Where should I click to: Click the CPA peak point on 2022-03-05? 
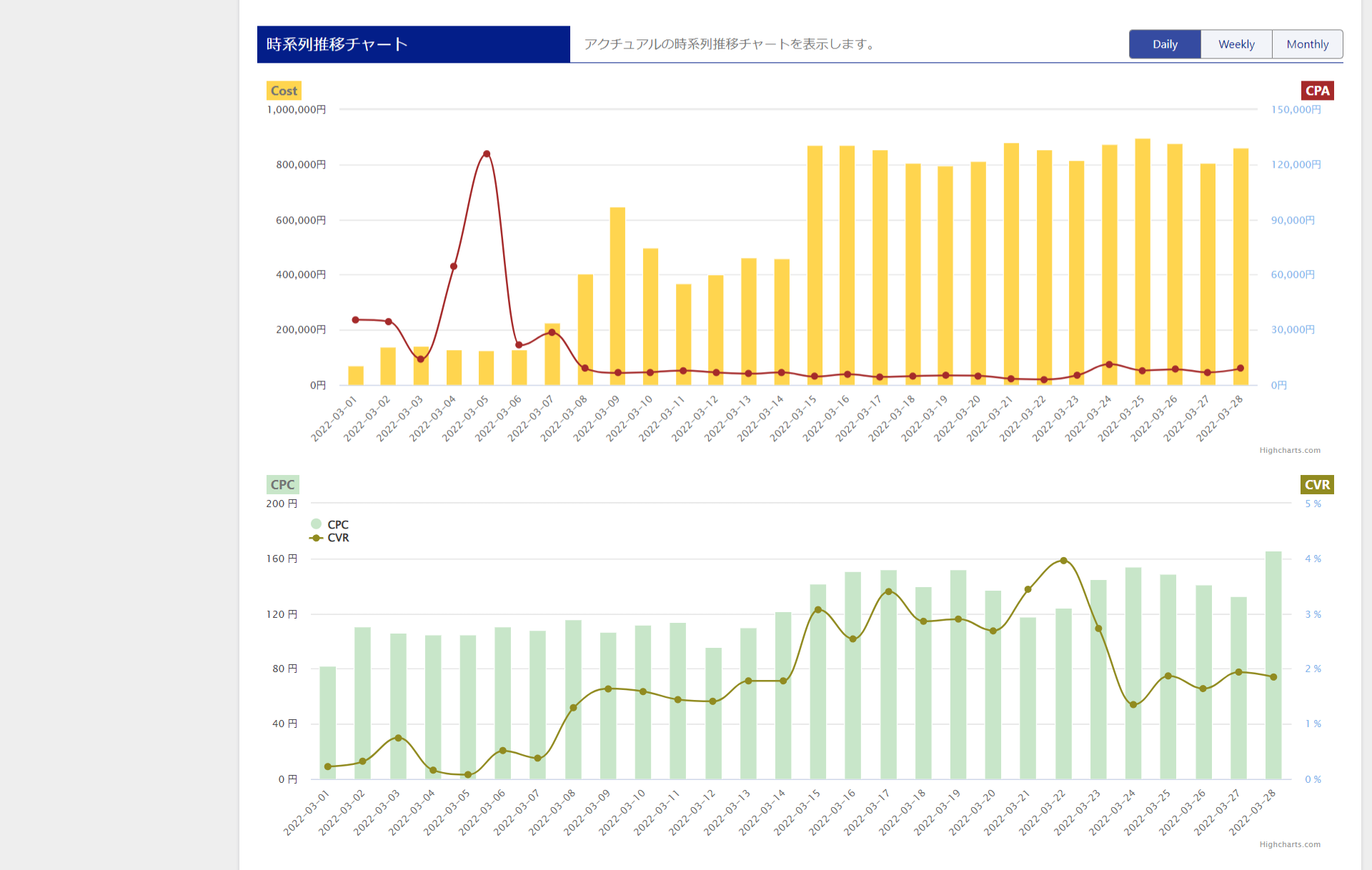[x=487, y=154]
